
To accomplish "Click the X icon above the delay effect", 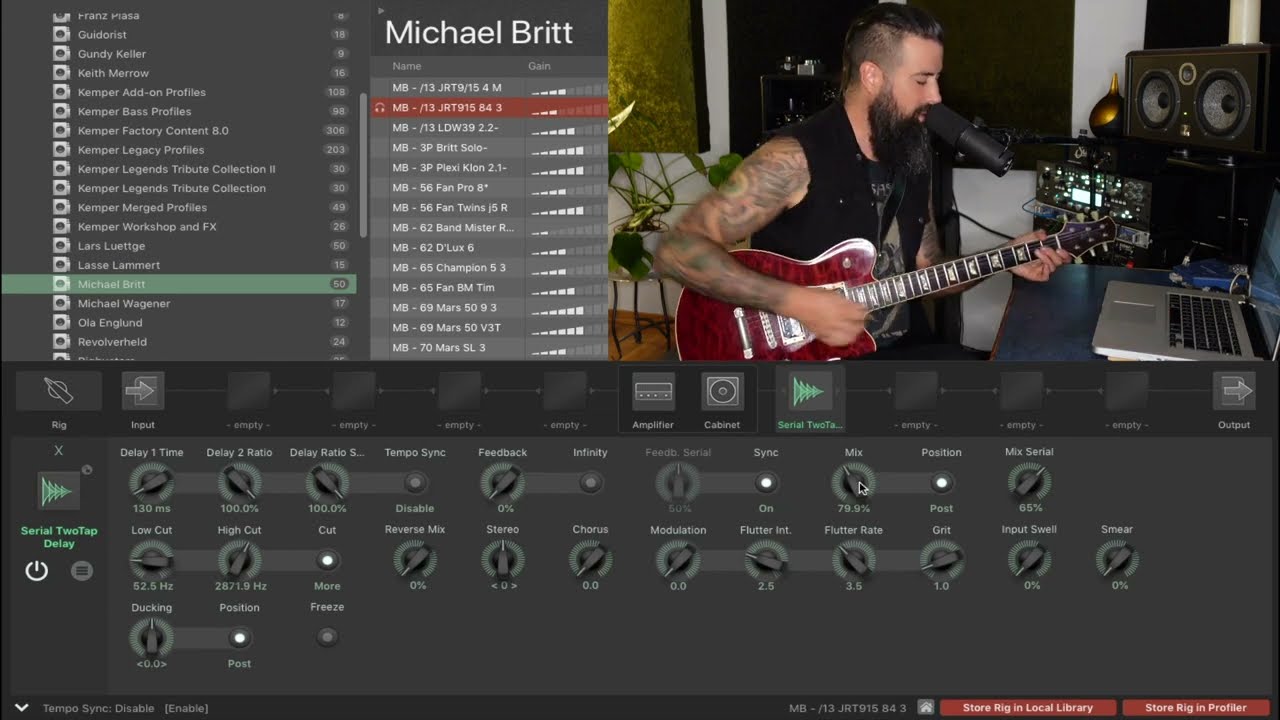I will click(59, 451).
